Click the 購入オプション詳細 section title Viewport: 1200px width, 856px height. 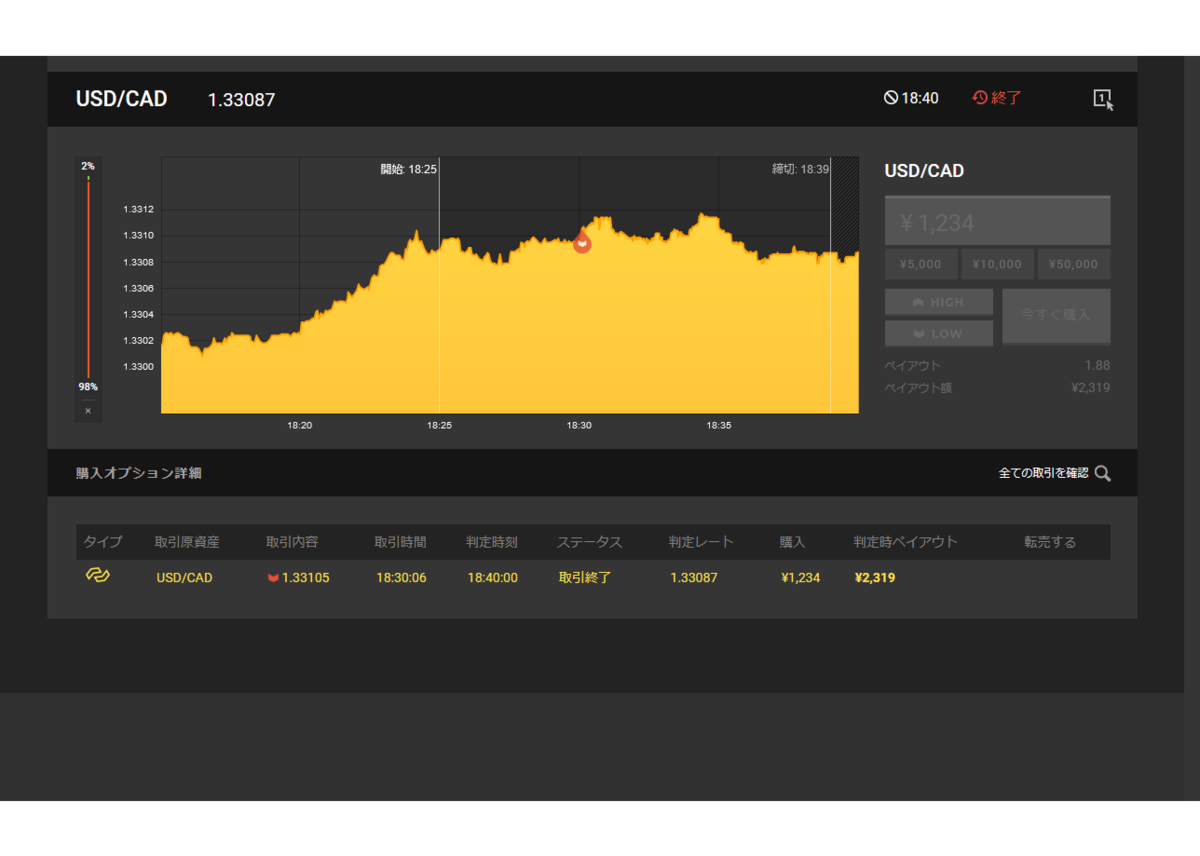(x=139, y=473)
